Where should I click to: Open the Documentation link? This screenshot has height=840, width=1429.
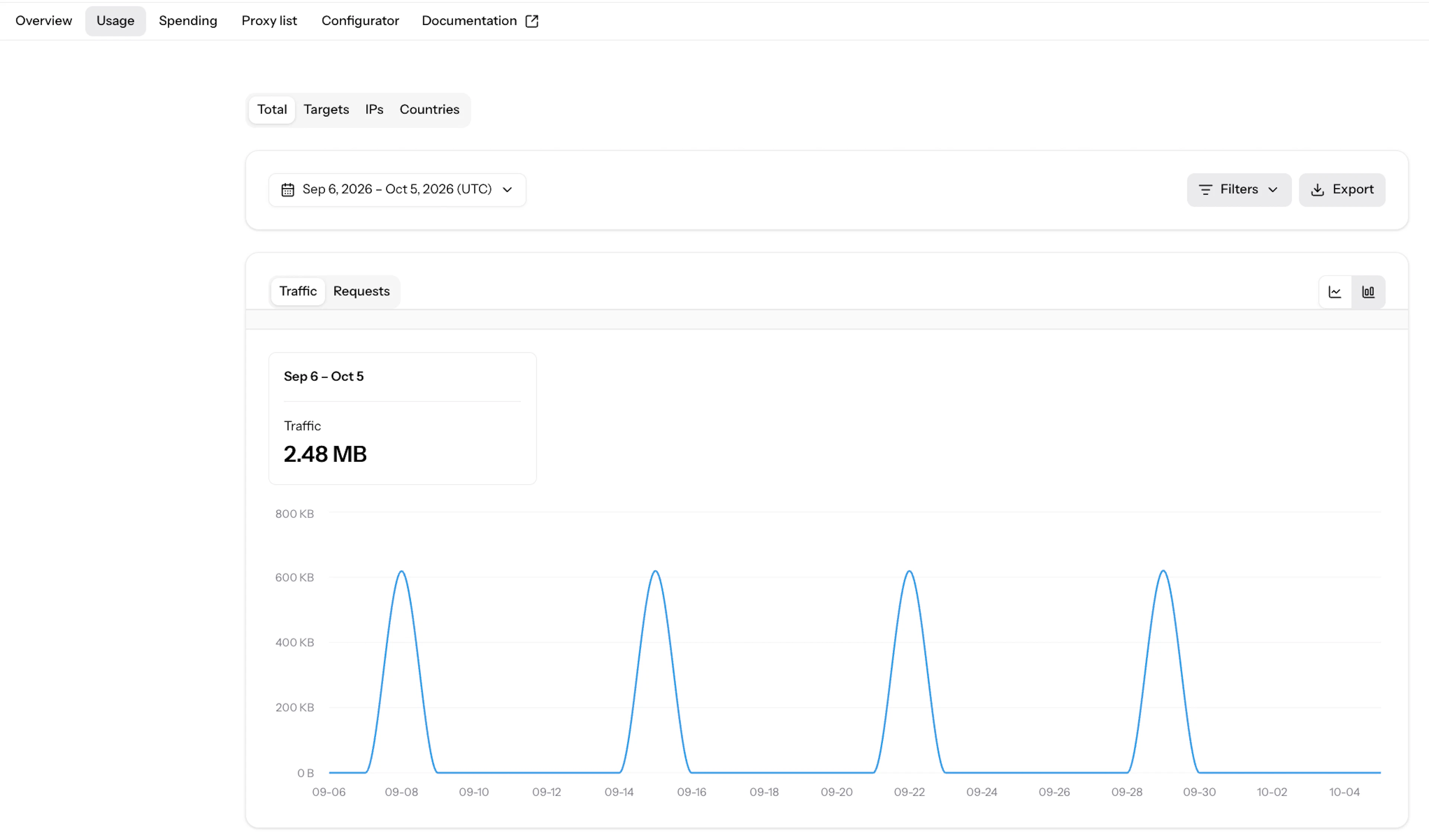tap(480, 21)
